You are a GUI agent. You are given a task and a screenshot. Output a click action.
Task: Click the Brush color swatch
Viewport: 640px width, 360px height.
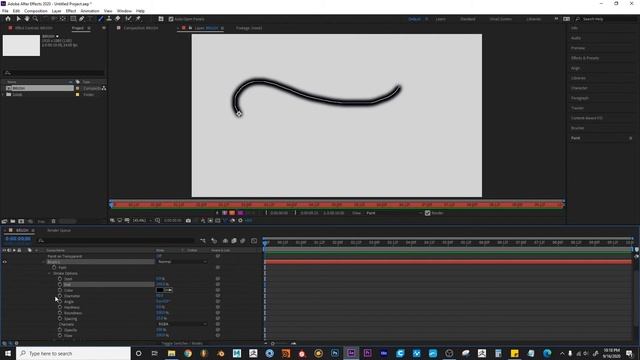coord(160,290)
